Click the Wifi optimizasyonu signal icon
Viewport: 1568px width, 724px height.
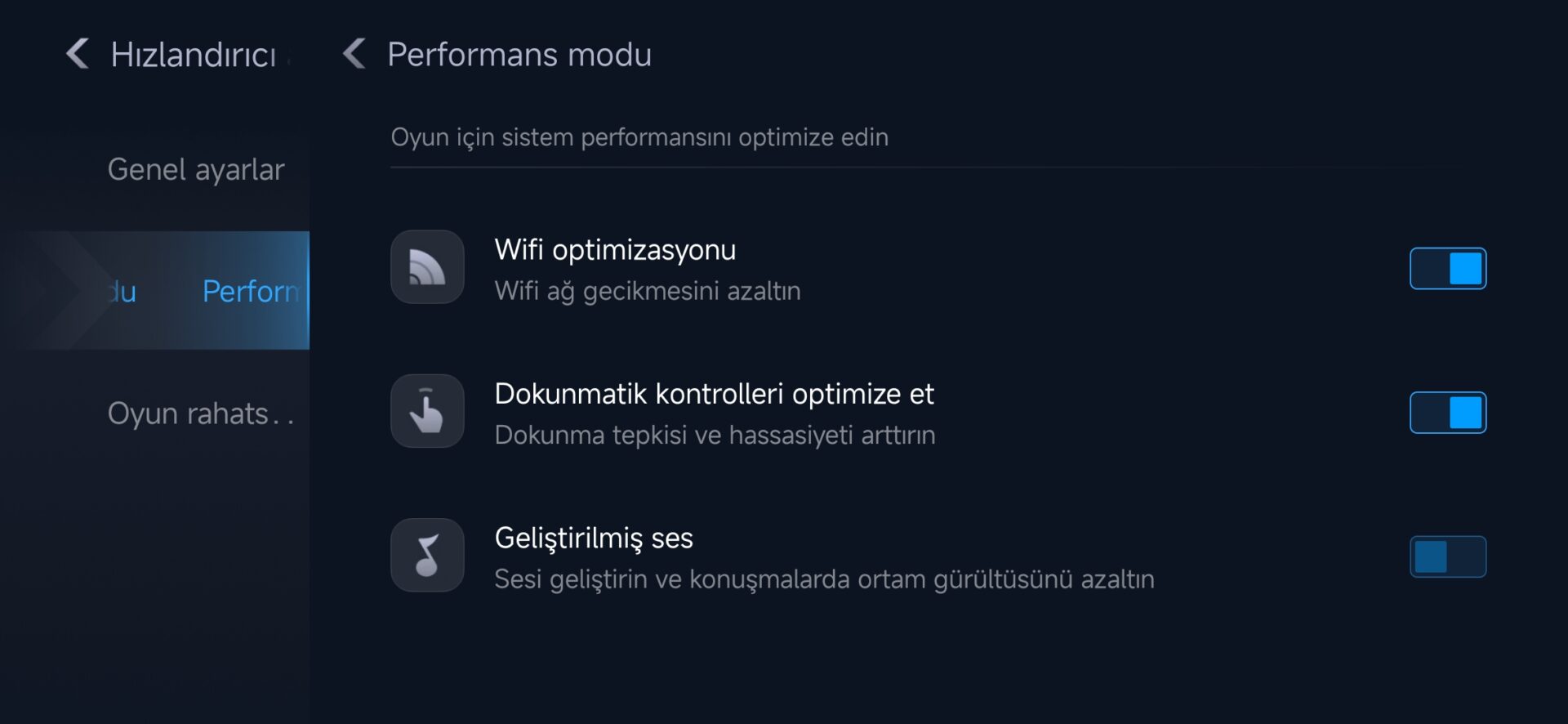[427, 267]
